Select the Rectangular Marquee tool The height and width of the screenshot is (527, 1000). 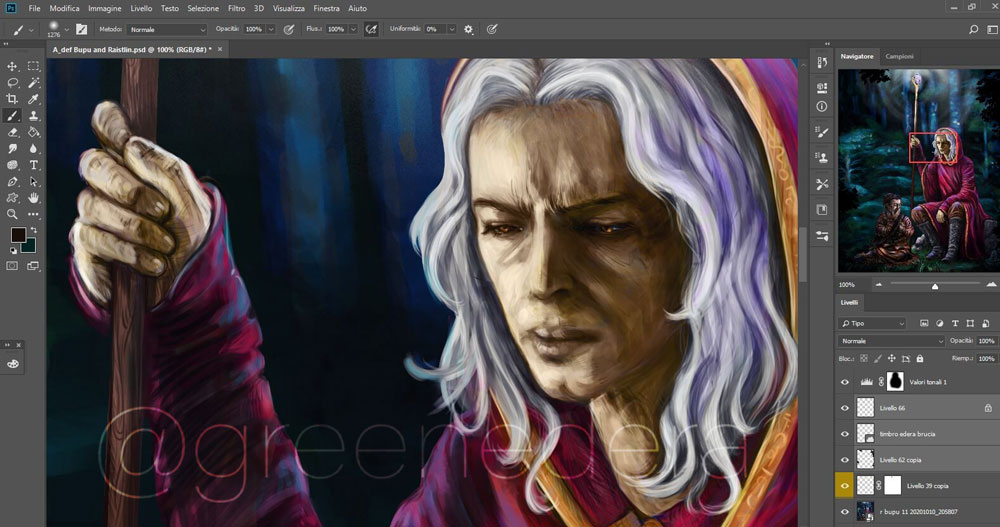(x=33, y=66)
